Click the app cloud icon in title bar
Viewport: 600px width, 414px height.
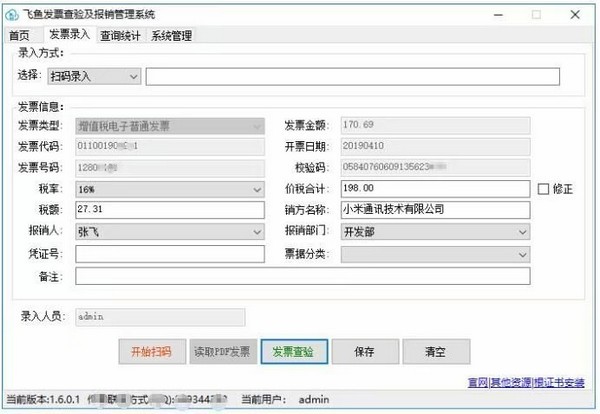(x=12, y=15)
